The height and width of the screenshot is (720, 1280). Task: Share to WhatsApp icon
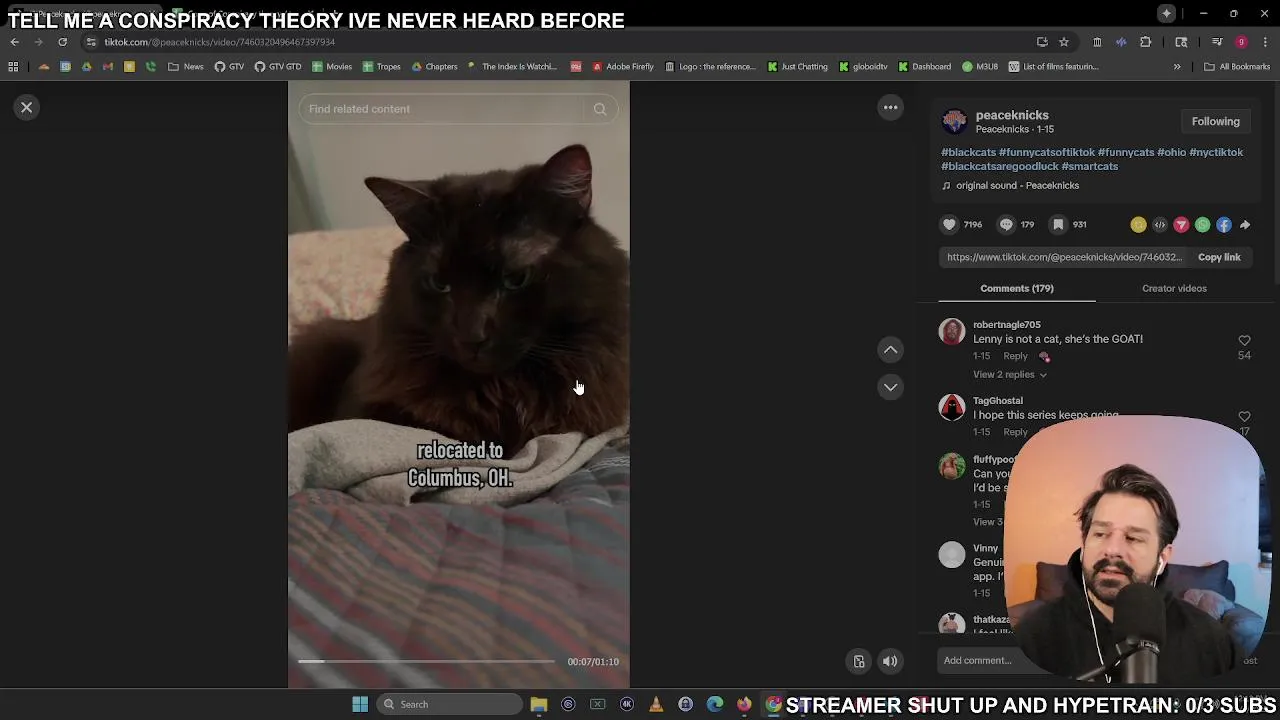click(x=1202, y=225)
